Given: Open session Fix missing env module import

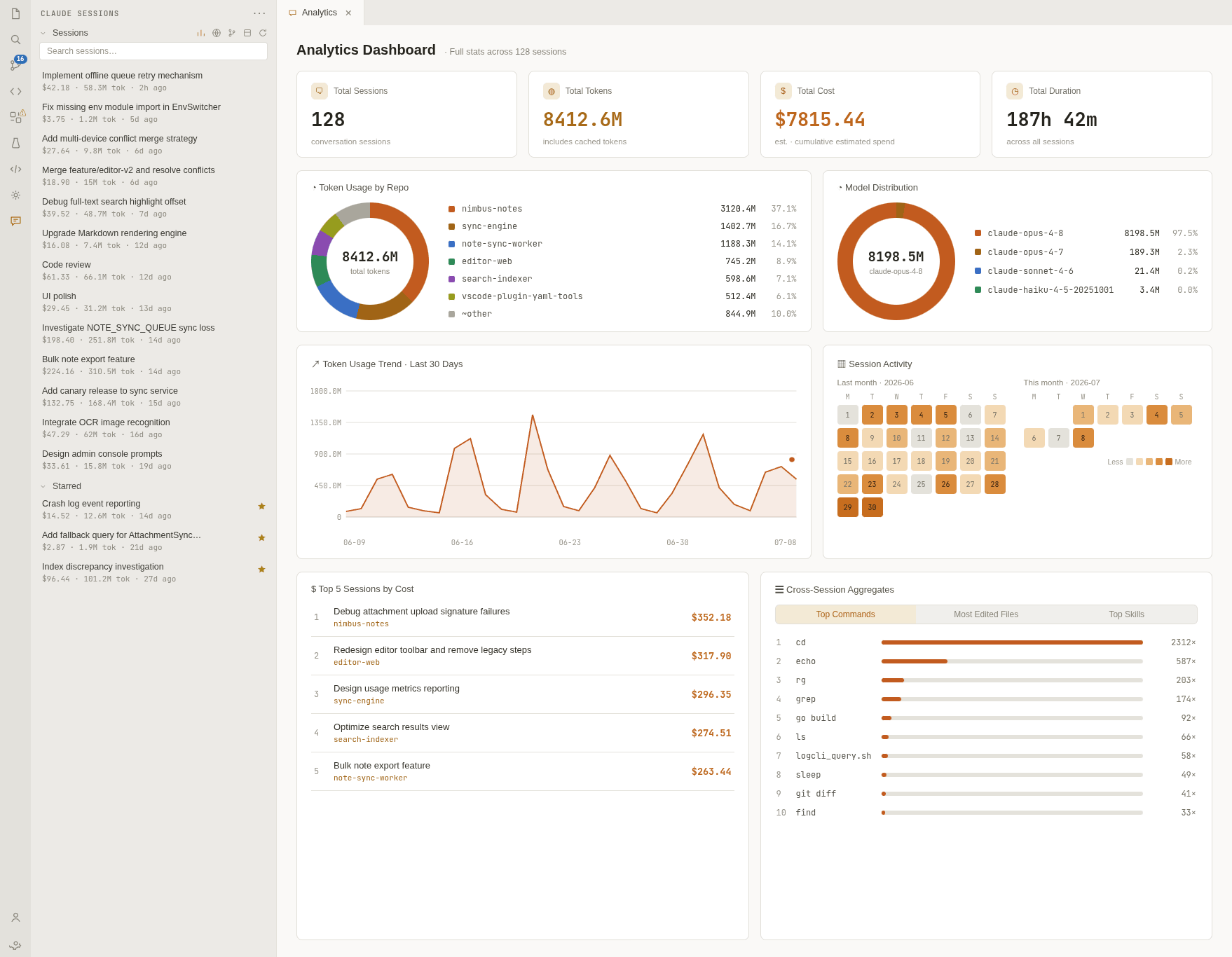Looking at the screenshot, I should [153, 113].
